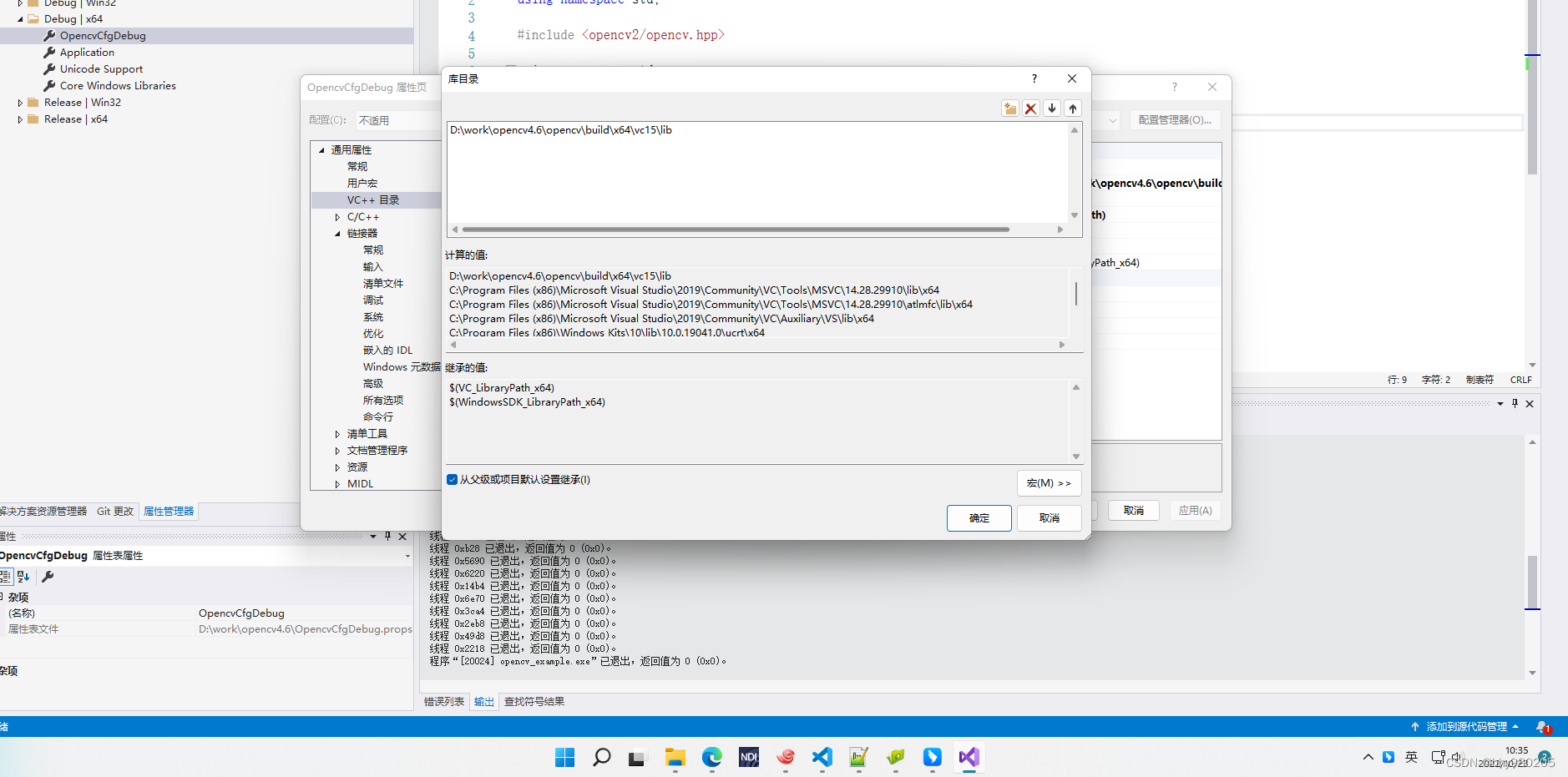Unpin the output window pin icon
The image size is (1568, 777).
pyautogui.click(x=1514, y=403)
